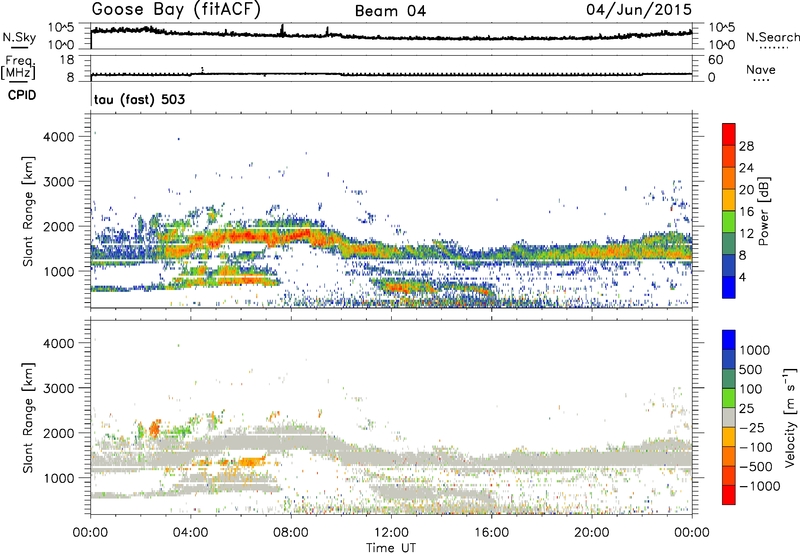Viewport: 800px width, 554px height.
Task: Select the '20' power colorbar label
Action: 746,190
